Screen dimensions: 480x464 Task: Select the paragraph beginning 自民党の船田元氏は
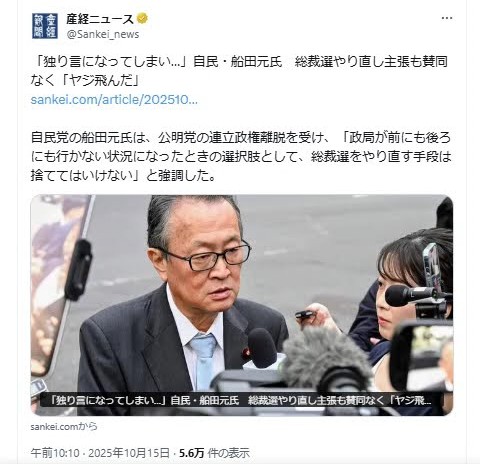(x=241, y=157)
